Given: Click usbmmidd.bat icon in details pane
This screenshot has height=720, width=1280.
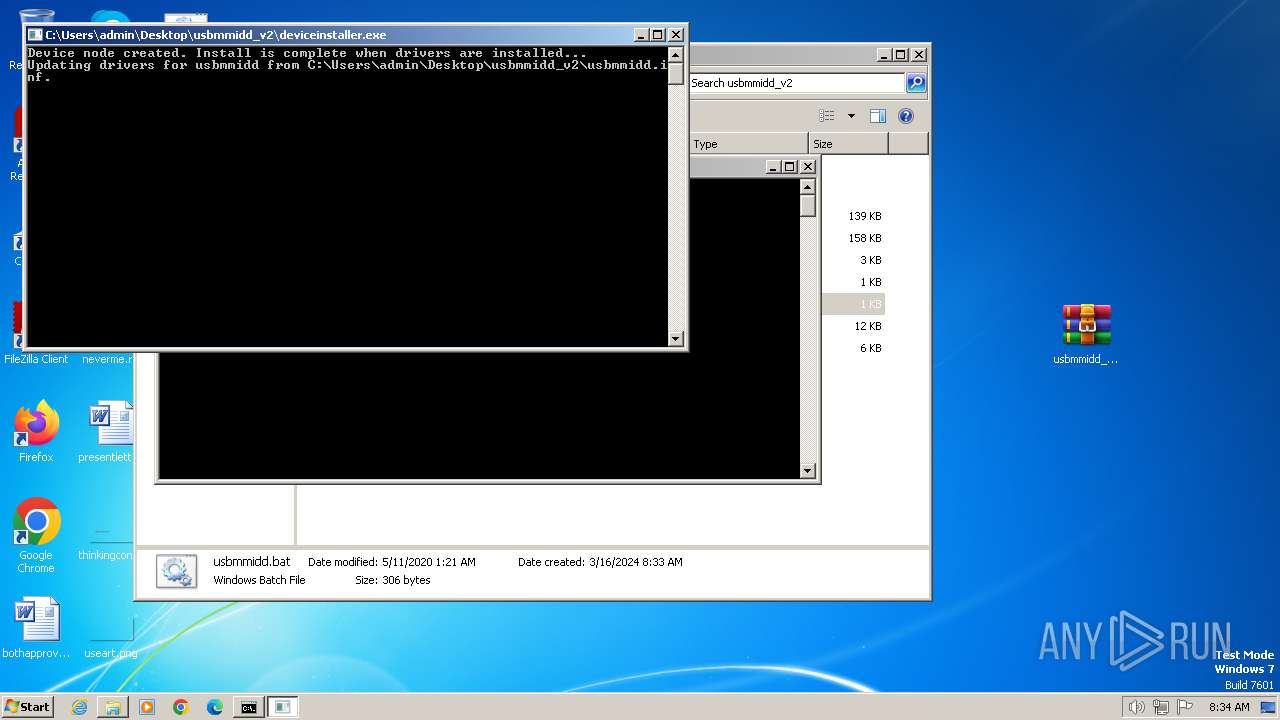Looking at the screenshot, I should click(177, 571).
